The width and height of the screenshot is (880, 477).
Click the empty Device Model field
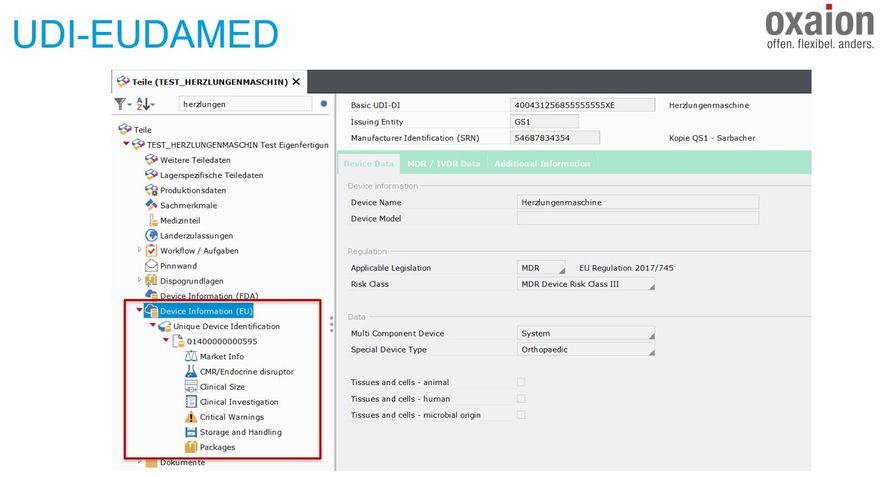pos(638,218)
